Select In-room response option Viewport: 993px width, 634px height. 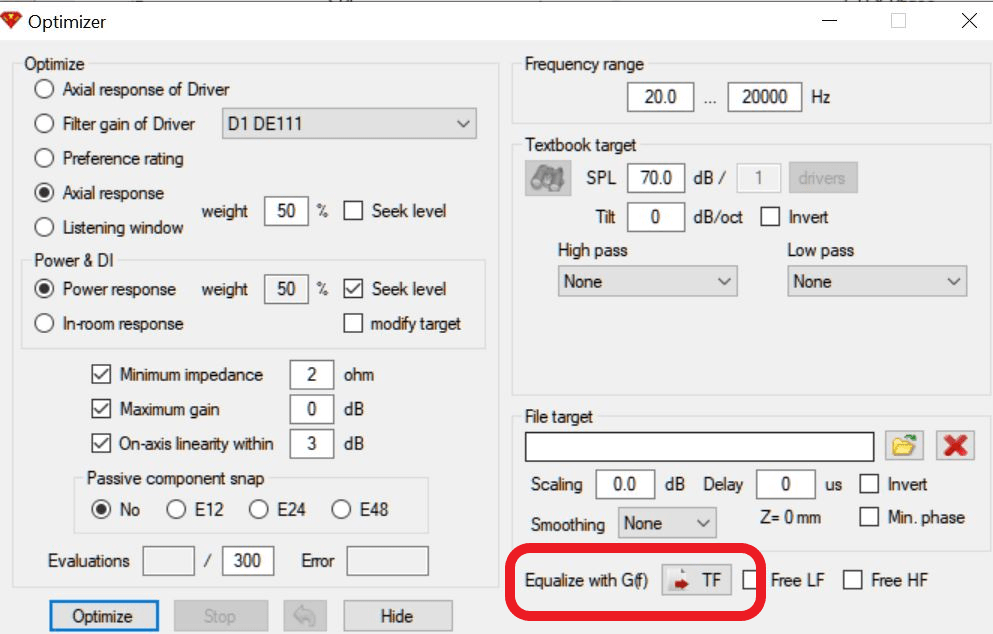[x=44, y=323]
